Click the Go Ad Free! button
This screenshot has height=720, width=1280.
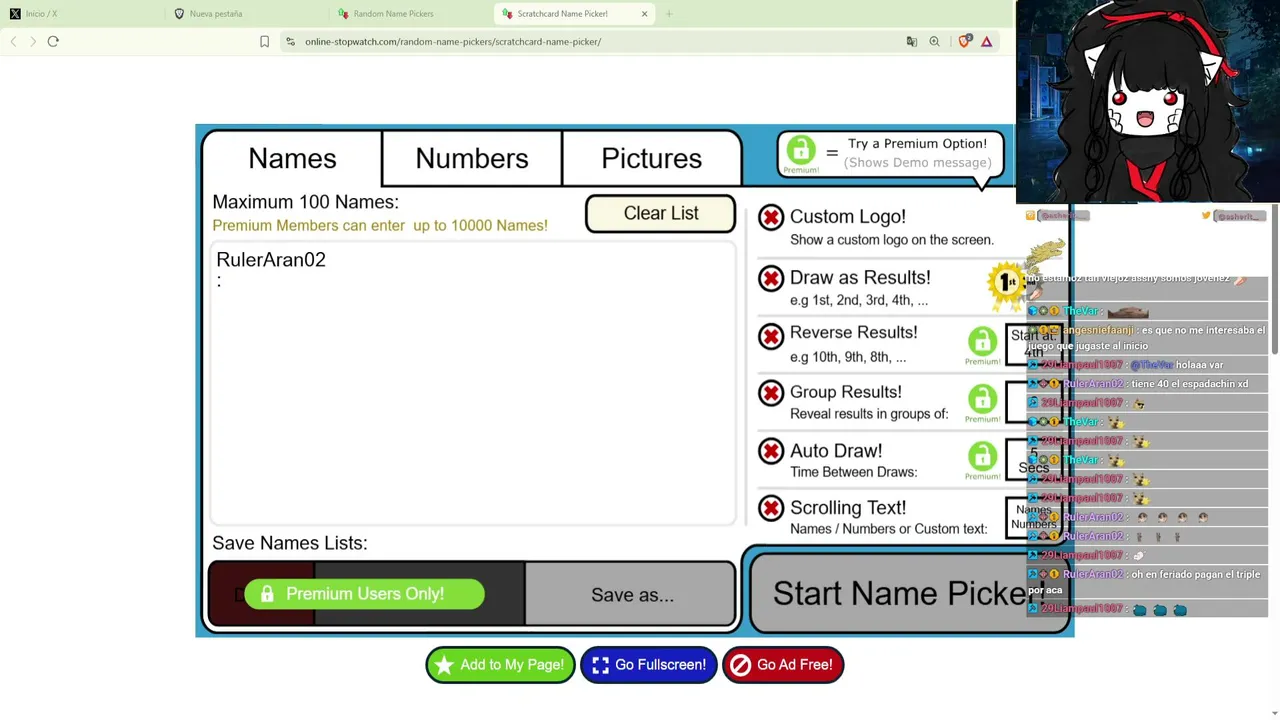pyautogui.click(x=783, y=665)
